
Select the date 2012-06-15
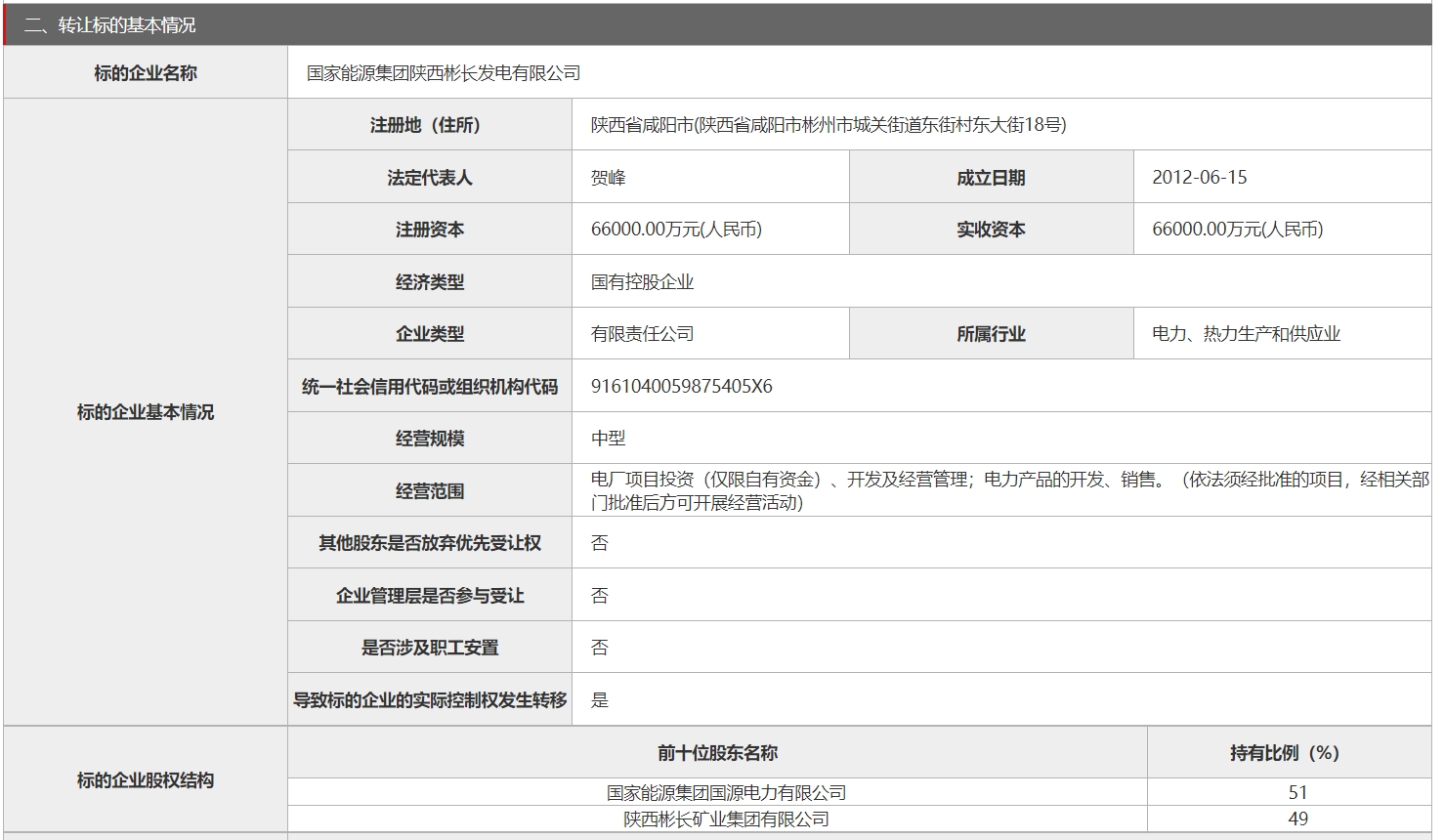(1200, 177)
